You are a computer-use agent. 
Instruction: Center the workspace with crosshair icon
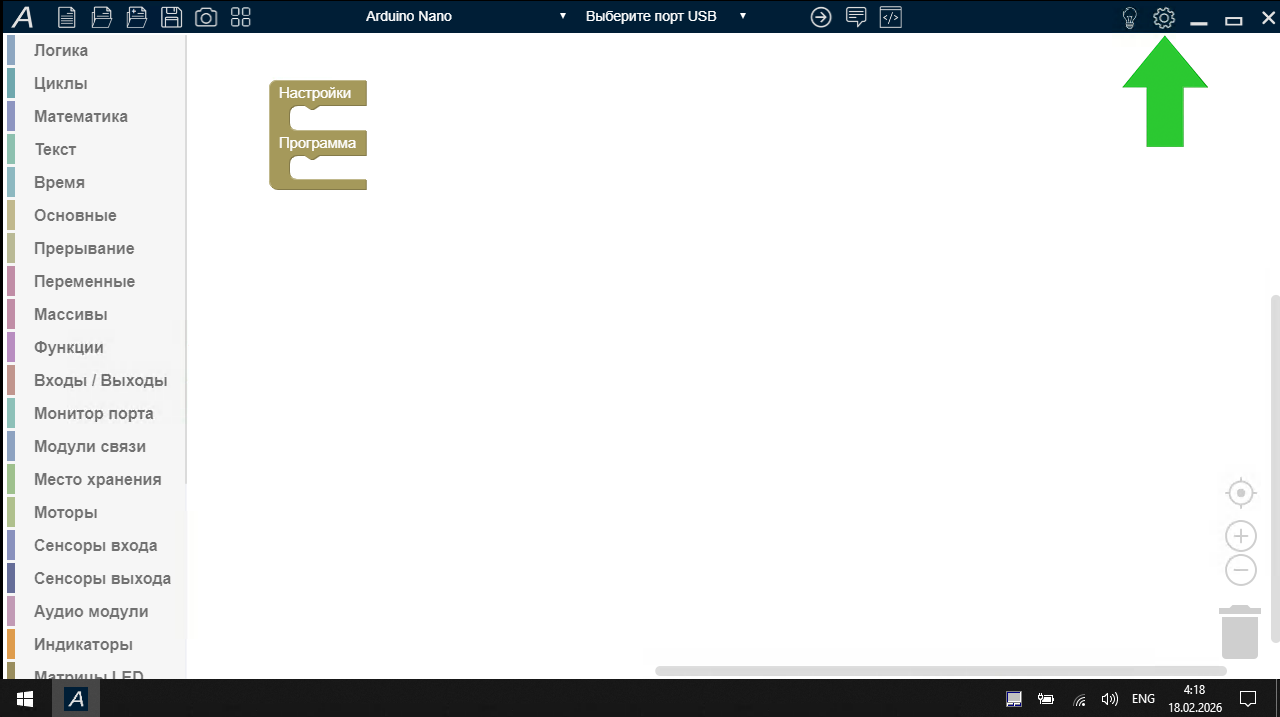click(x=1241, y=493)
